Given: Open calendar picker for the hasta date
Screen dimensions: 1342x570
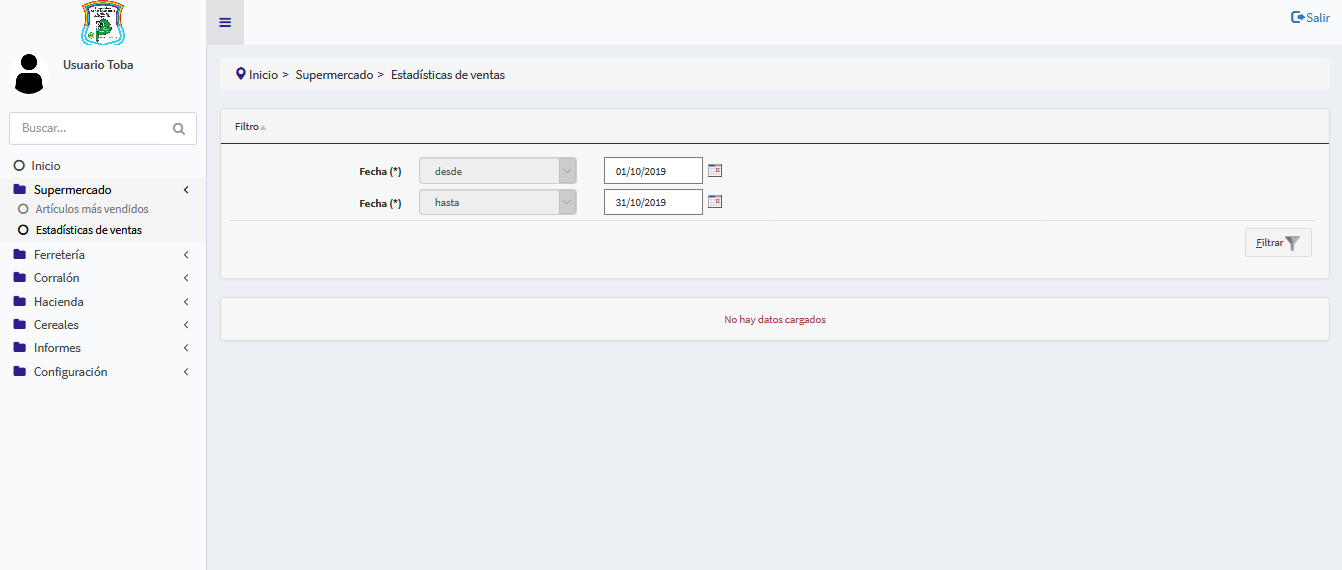Looking at the screenshot, I should pyautogui.click(x=715, y=202).
